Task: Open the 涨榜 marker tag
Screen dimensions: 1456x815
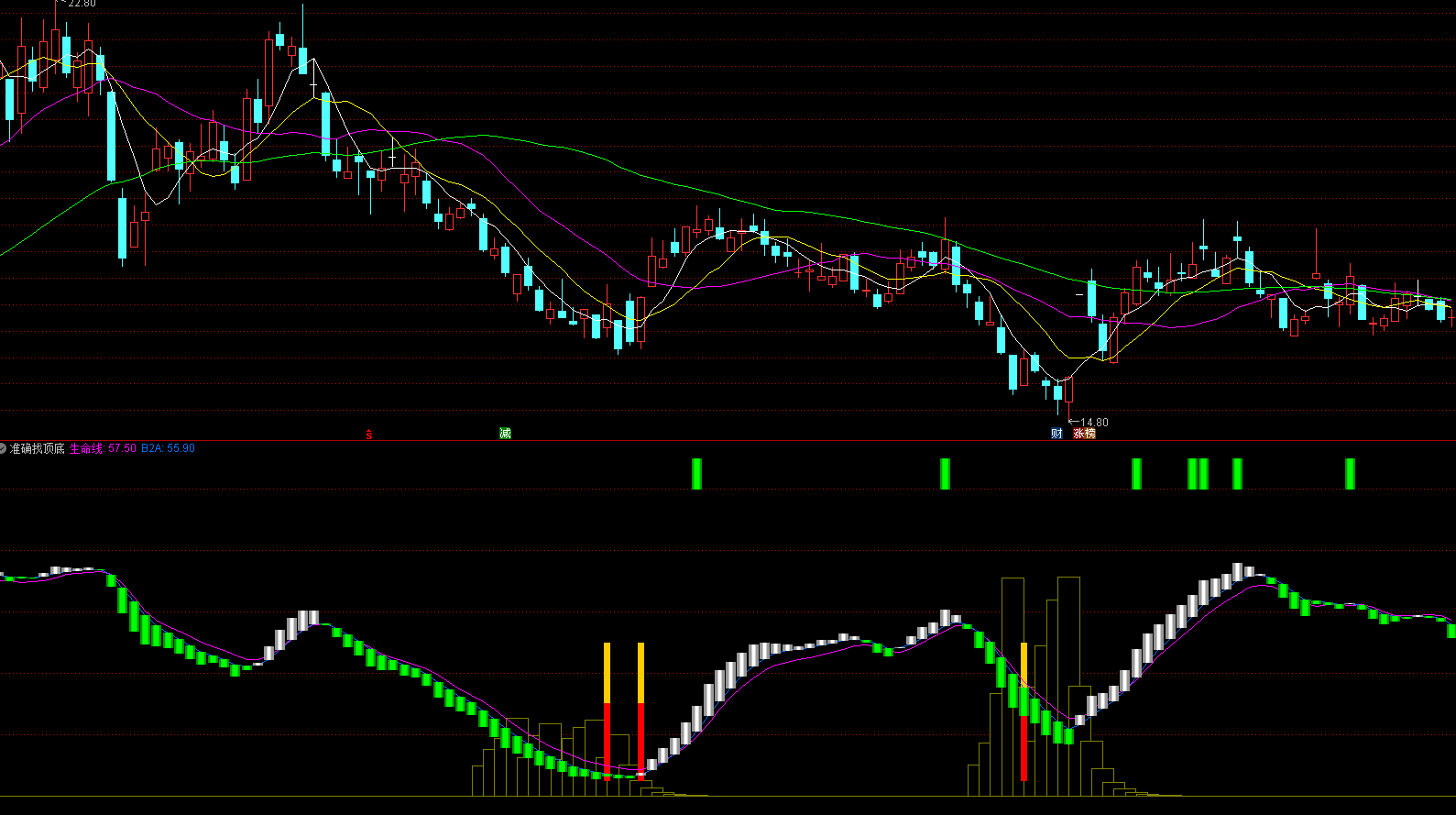Action: tap(1084, 434)
